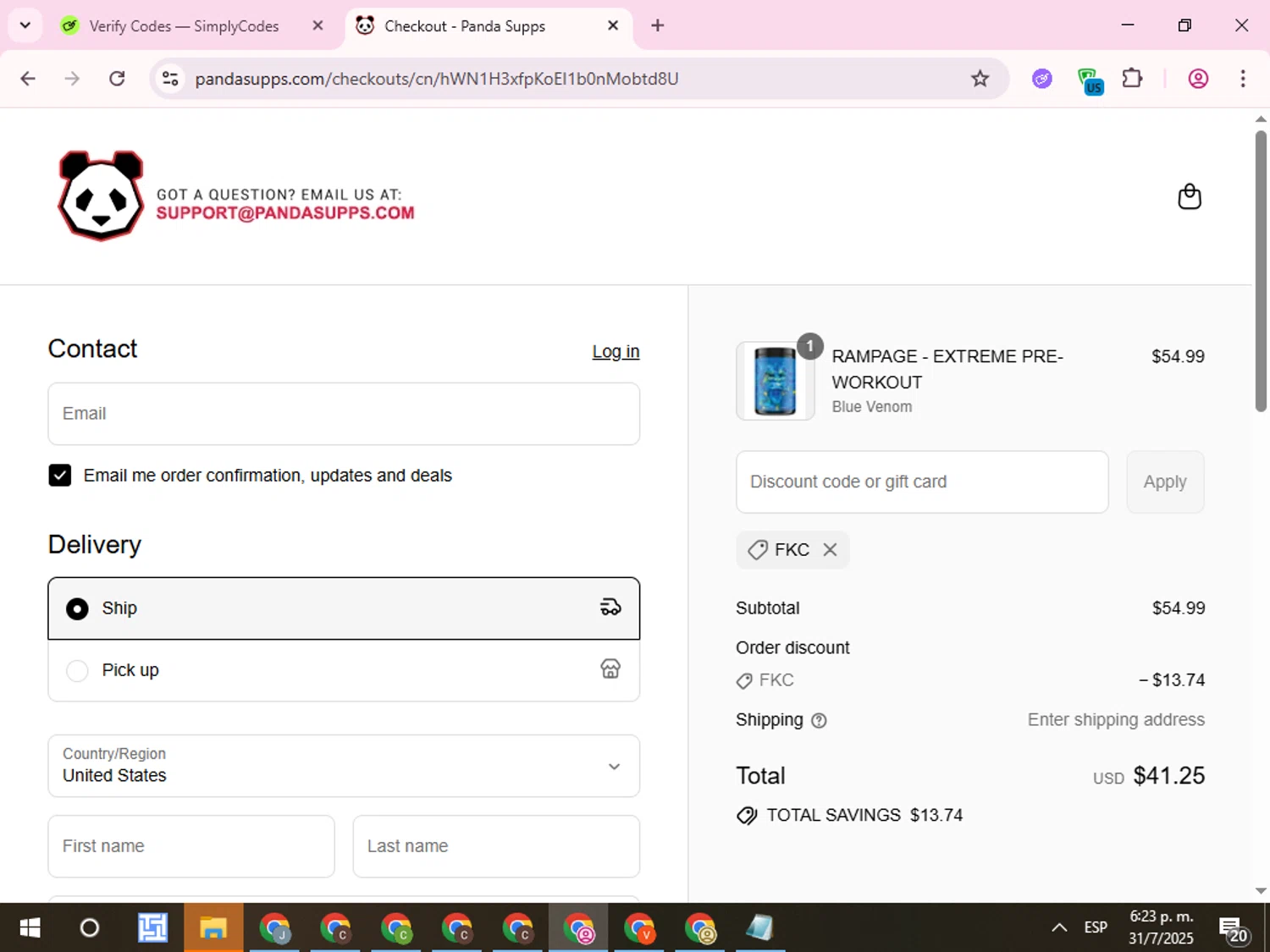Click the address bar URL
Image resolution: width=1270 pixels, height=952 pixels.
pos(437,79)
